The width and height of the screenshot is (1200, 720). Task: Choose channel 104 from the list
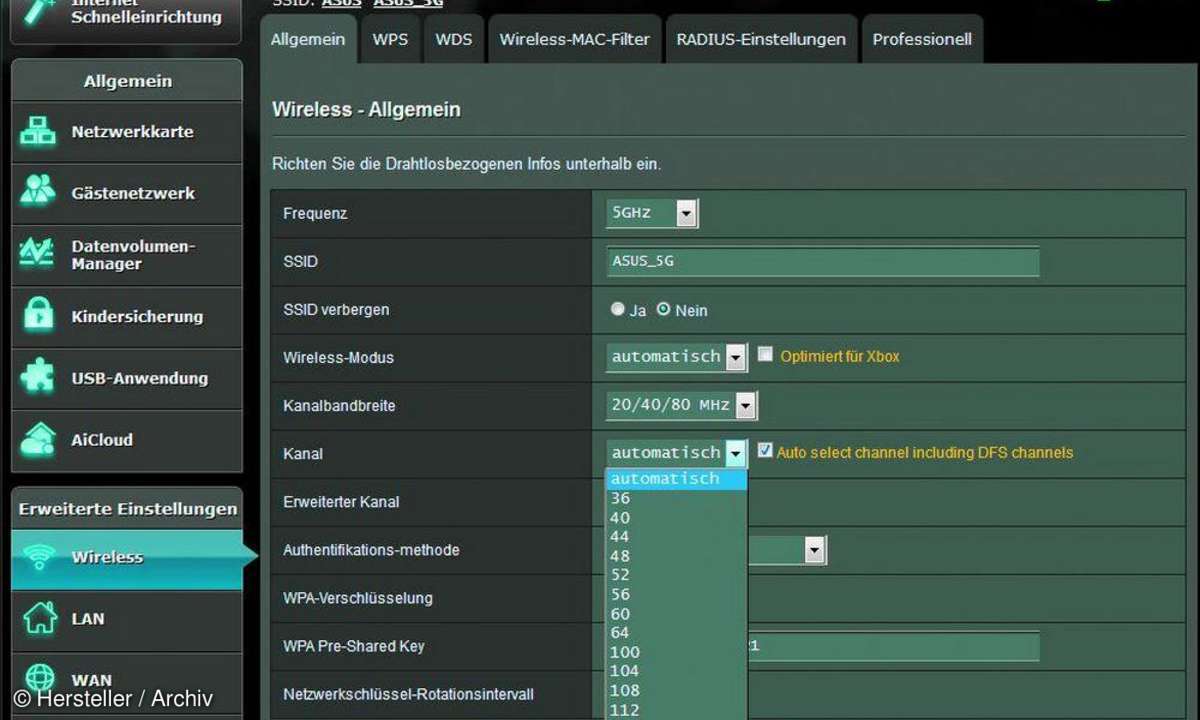click(676, 671)
